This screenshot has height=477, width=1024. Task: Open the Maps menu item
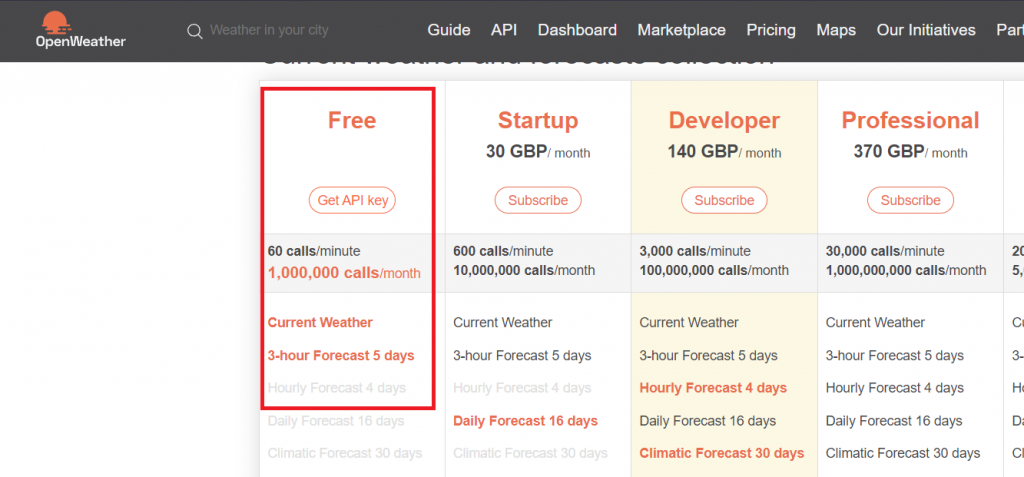(836, 30)
